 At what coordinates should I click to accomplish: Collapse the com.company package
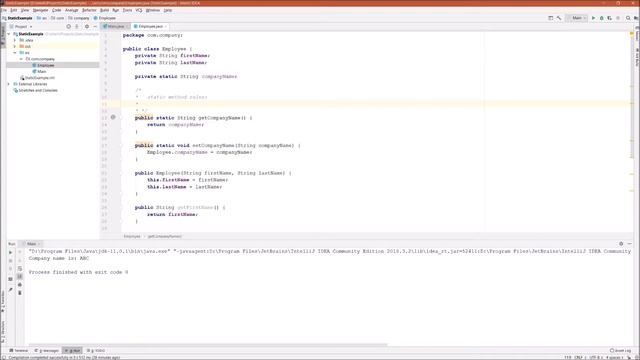21,59
